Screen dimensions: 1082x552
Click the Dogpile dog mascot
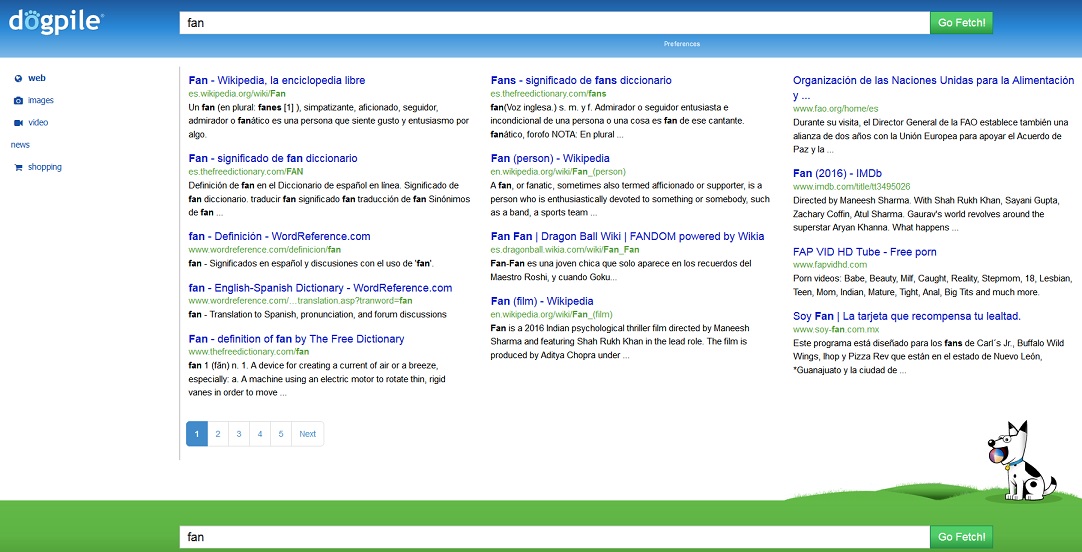(1024, 460)
